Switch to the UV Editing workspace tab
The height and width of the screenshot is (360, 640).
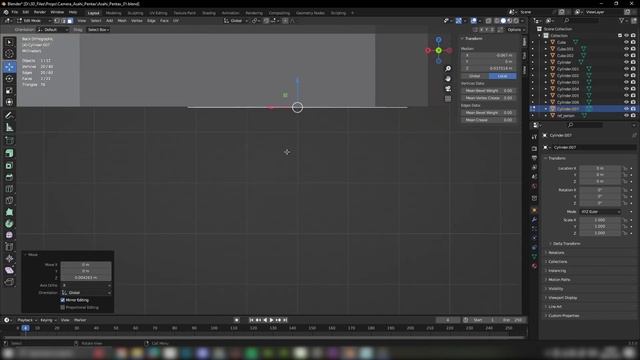point(158,13)
